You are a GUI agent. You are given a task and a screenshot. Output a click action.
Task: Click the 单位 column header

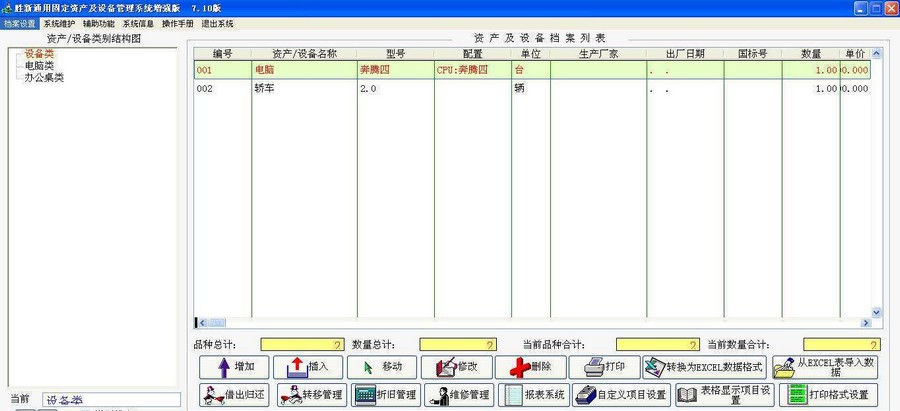pyautogui.click(x=531, y=54)
